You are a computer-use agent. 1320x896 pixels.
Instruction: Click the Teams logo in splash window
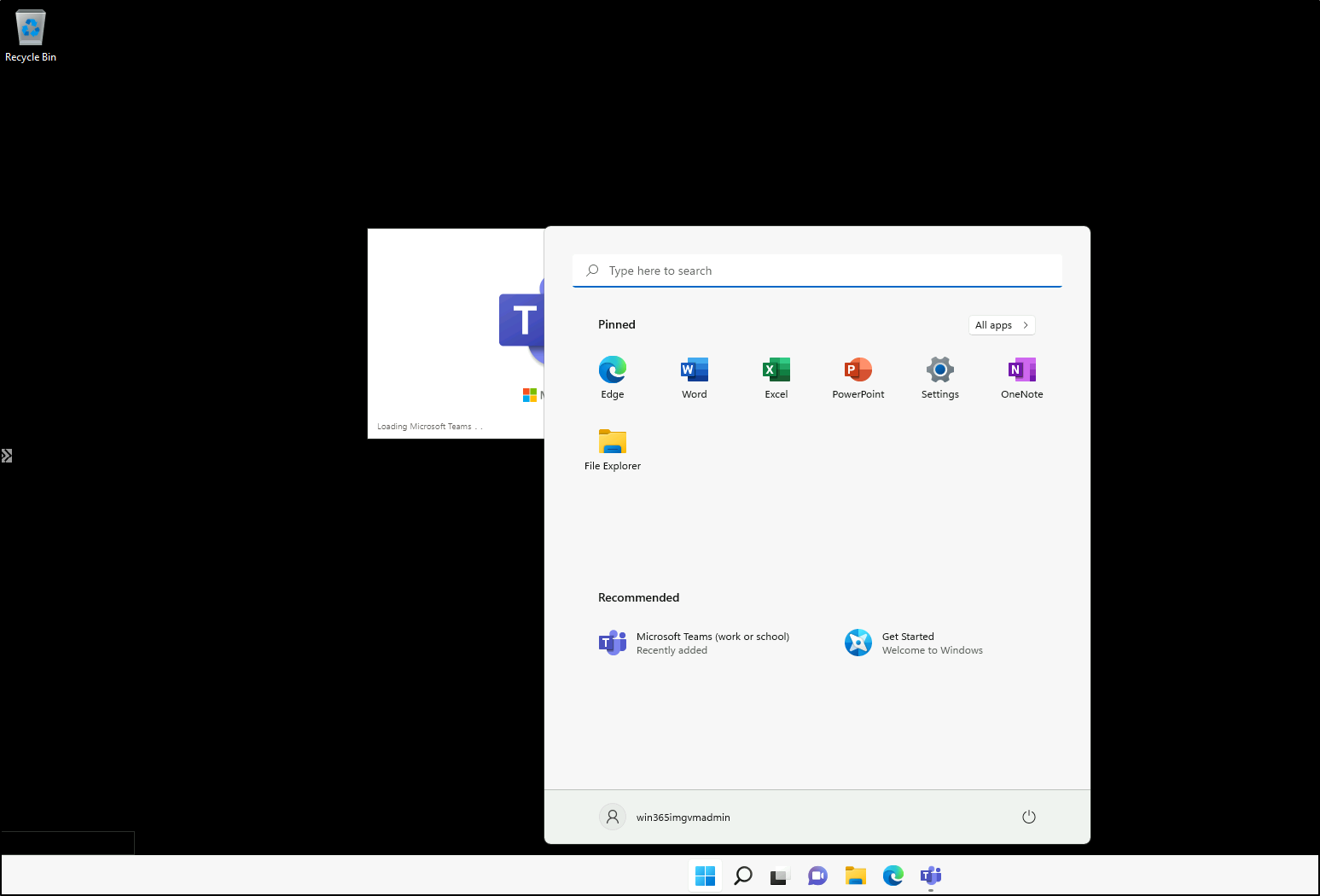point(521,320)
